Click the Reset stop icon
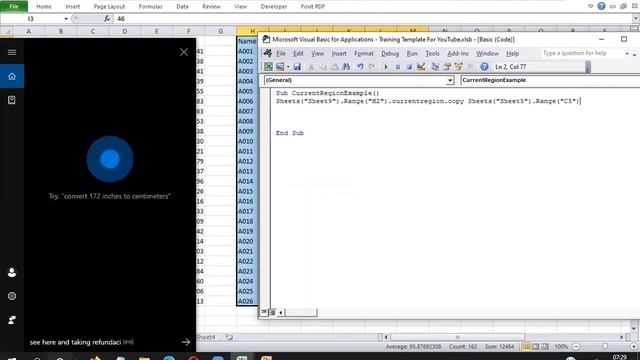This screenshot has width=640, height=360. pos(409,67)
